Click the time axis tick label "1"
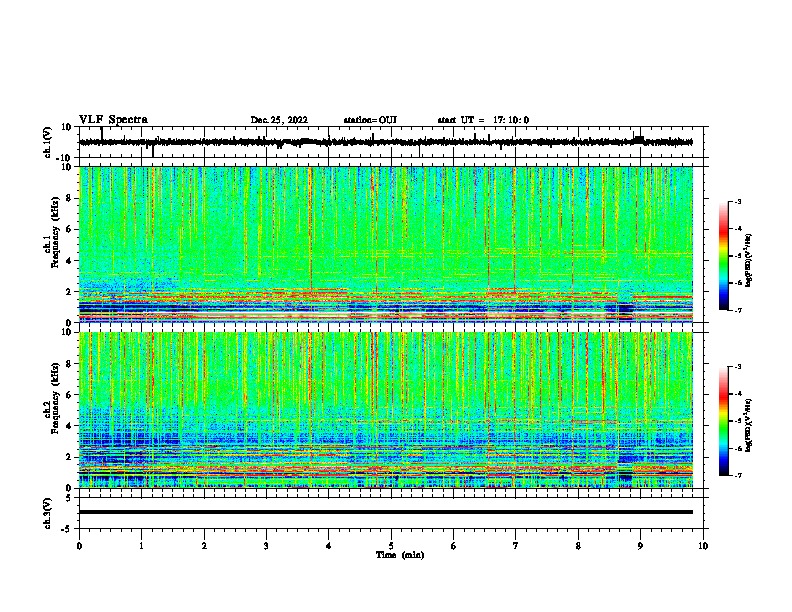Screen dimensions: 792x612 tap(141, 546)
